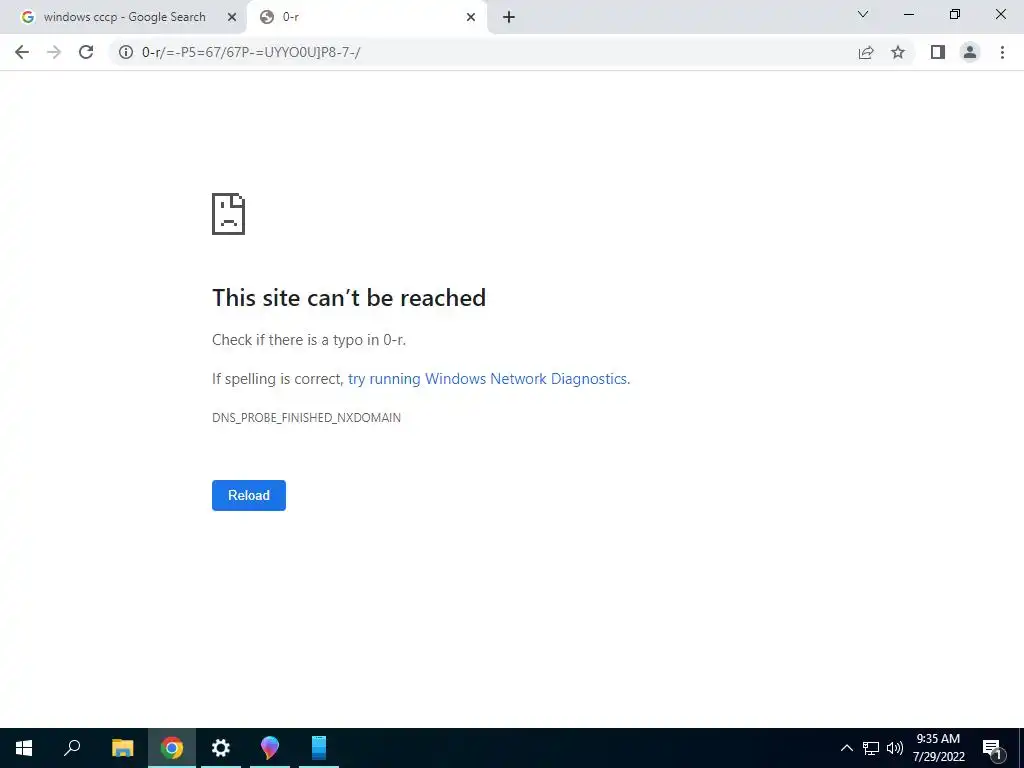1024x768 pixels.
Task: View site information icon in address bar
Action: pos(126,52)
